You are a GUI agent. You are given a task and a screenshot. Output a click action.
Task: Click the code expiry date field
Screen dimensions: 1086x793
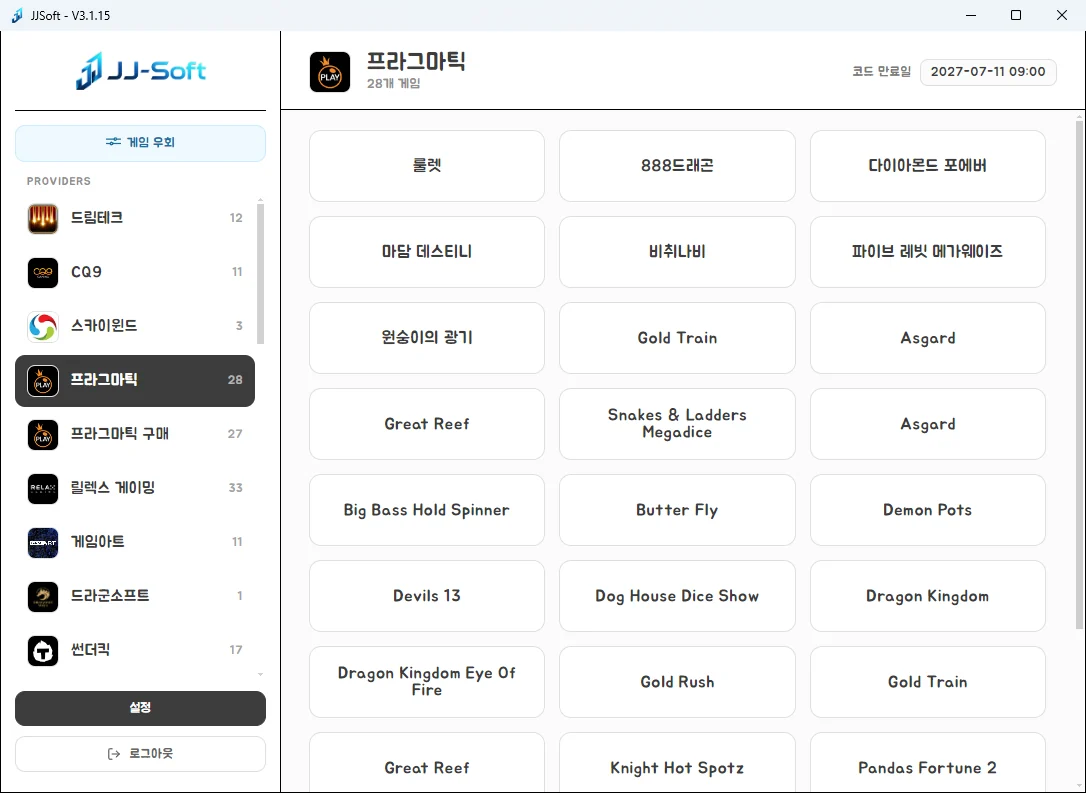point(988,72)
